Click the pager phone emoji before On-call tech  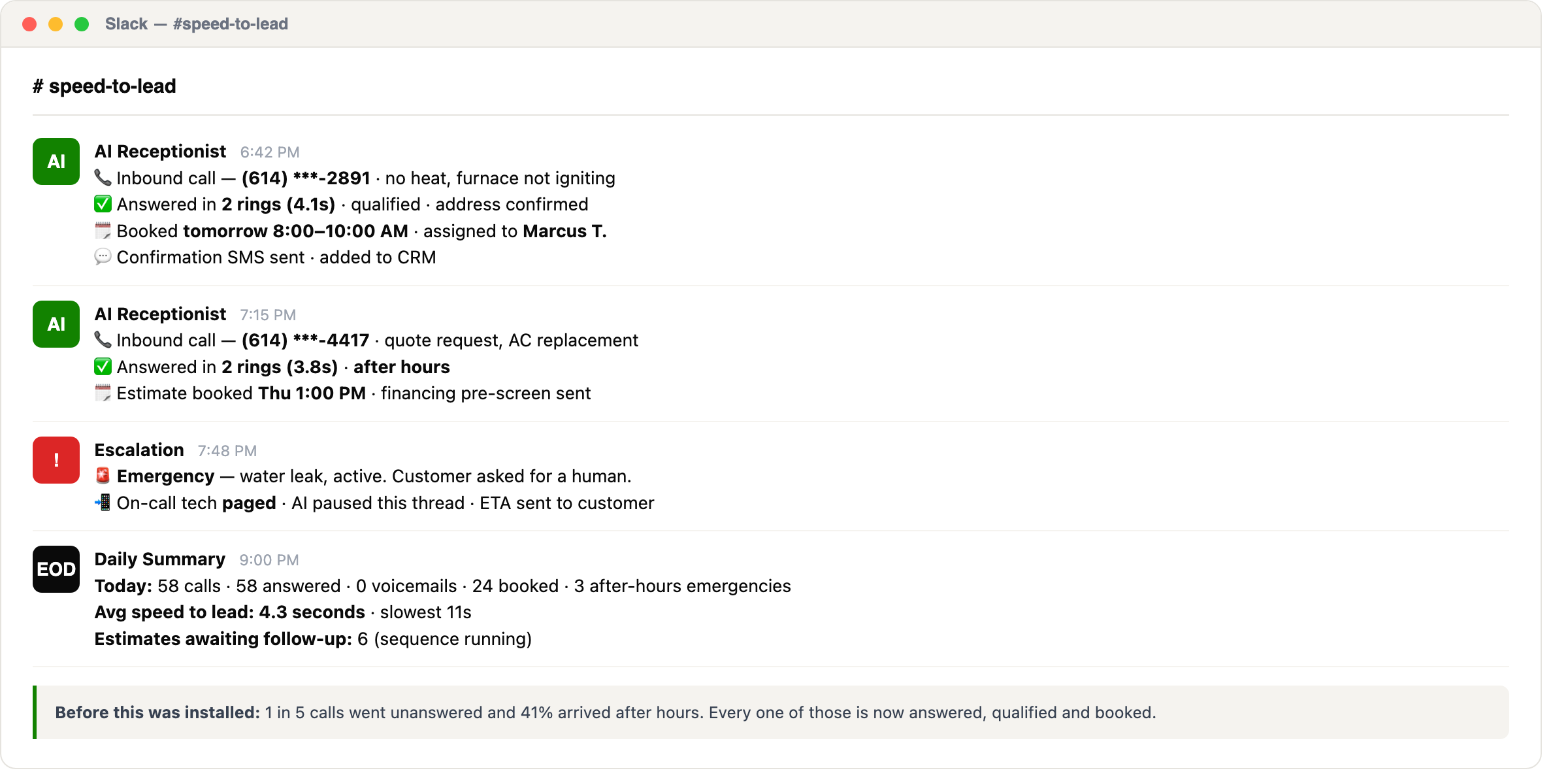[103, 503]
